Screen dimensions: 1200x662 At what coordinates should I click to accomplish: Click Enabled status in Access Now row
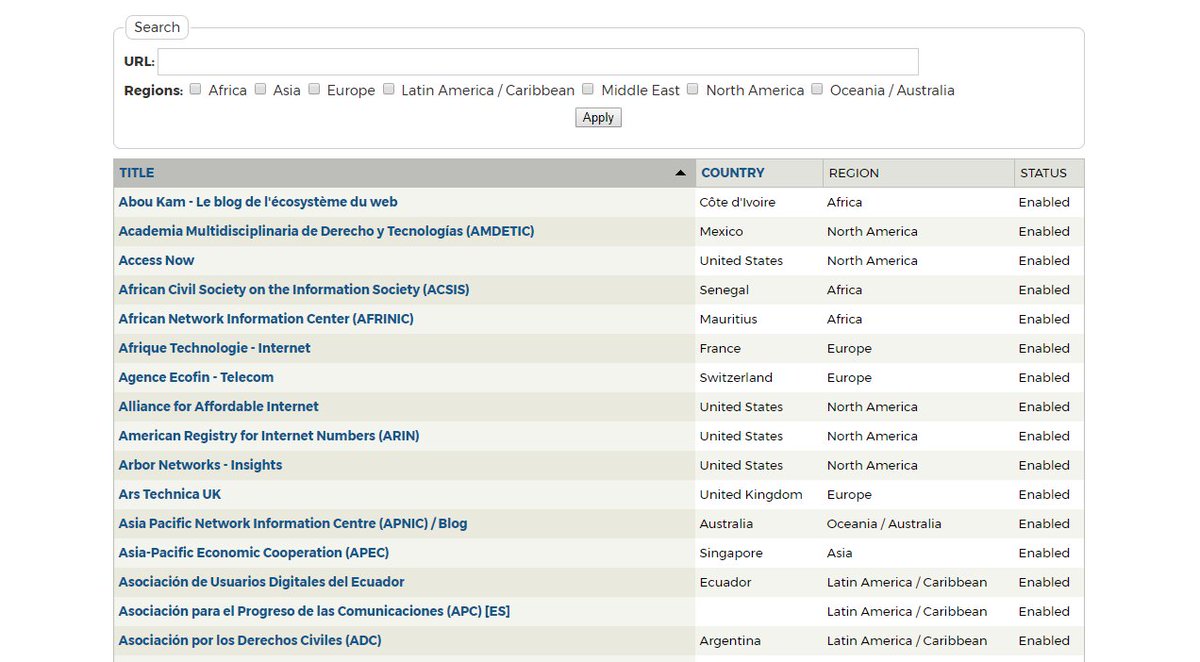pos(1044,260)
